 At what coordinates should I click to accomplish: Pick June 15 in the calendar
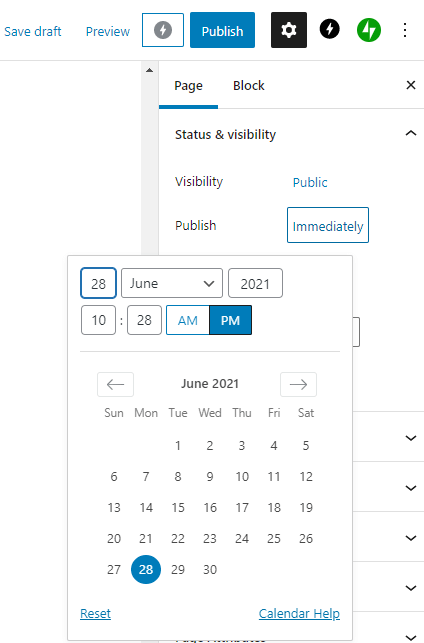click(178, 507)
